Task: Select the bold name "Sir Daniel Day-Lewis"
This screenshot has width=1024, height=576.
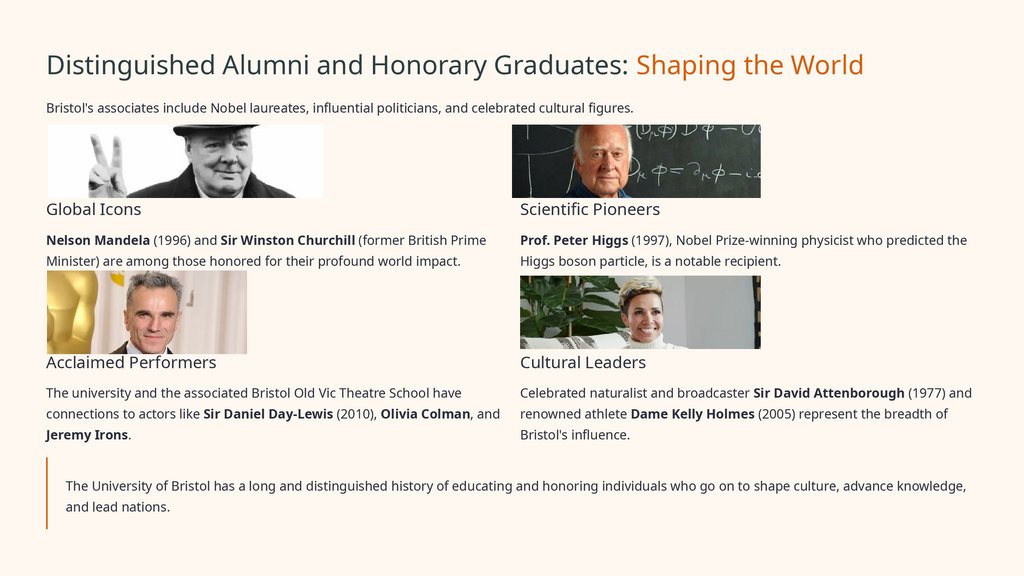Action: click(268, 414)
